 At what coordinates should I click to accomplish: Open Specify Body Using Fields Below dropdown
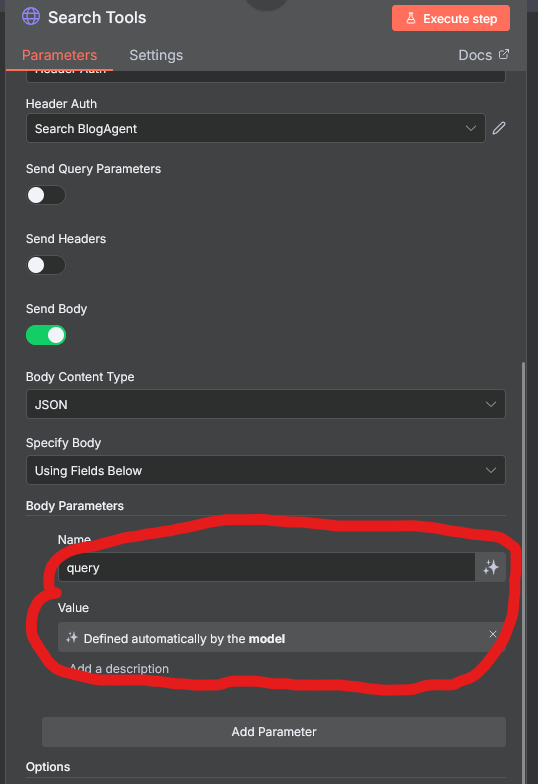266,470
